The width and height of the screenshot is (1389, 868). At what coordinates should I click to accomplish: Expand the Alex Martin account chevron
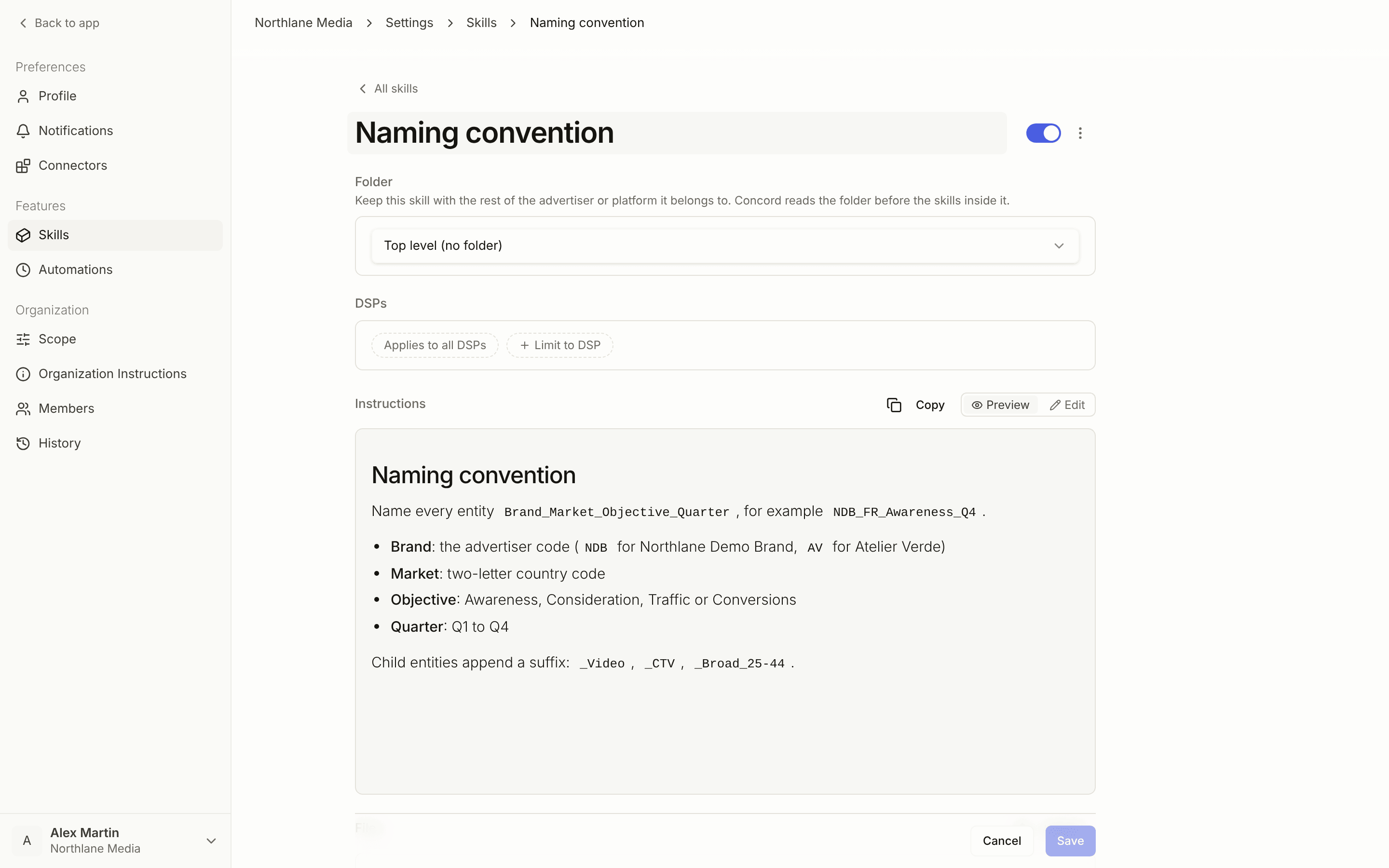(x=211, y=841)
